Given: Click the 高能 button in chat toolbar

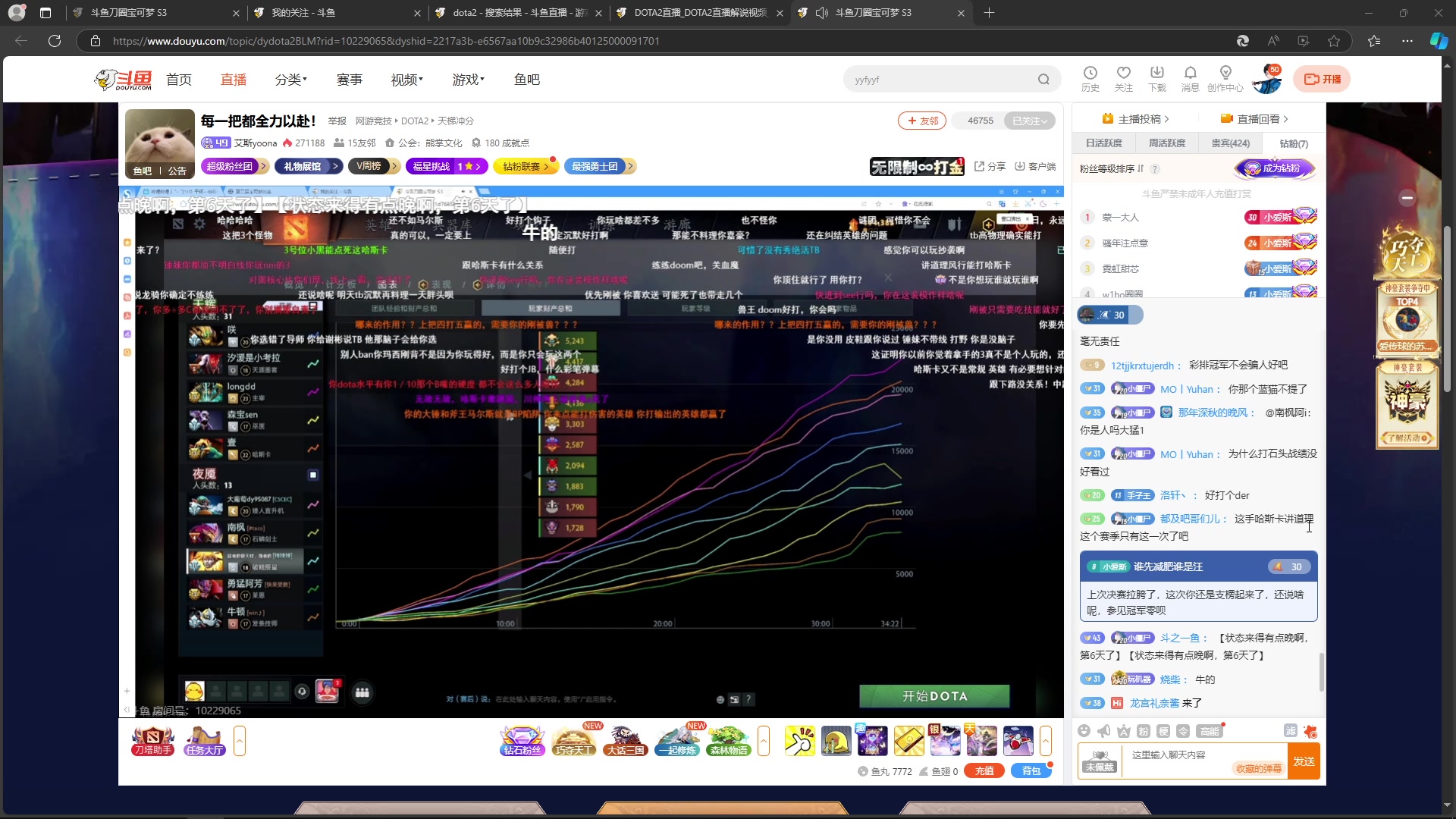Looking at the screenshot, I should tap(1209, 731).
